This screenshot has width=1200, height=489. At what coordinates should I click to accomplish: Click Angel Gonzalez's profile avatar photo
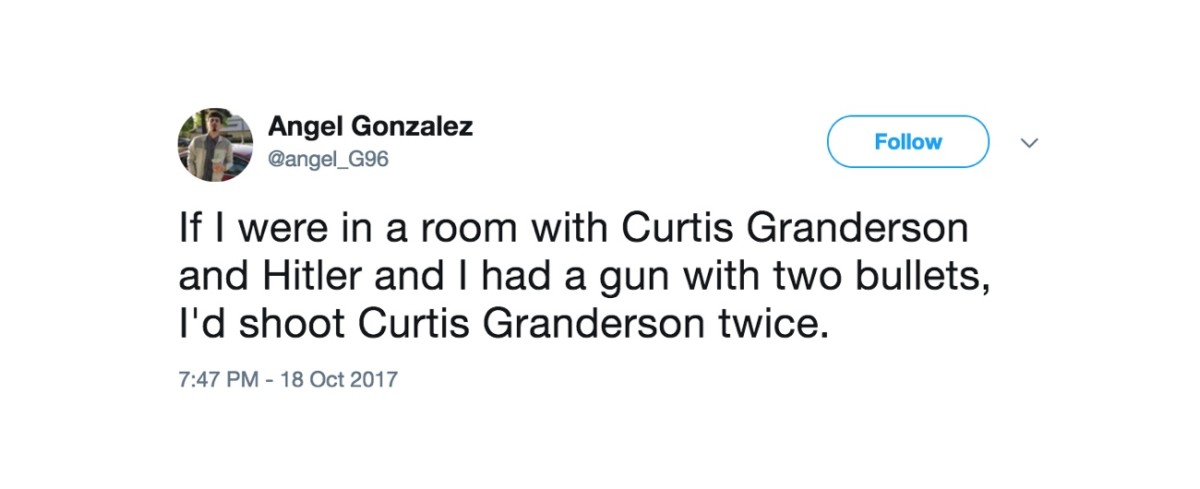[x=215, y=143]
